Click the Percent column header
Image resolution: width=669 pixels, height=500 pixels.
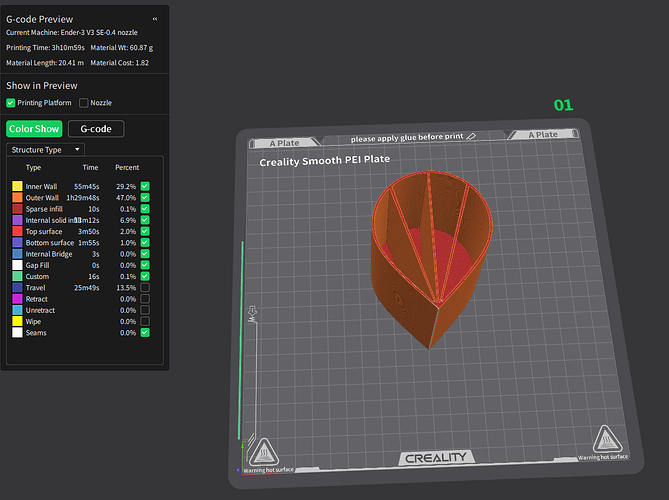point(127,167)
